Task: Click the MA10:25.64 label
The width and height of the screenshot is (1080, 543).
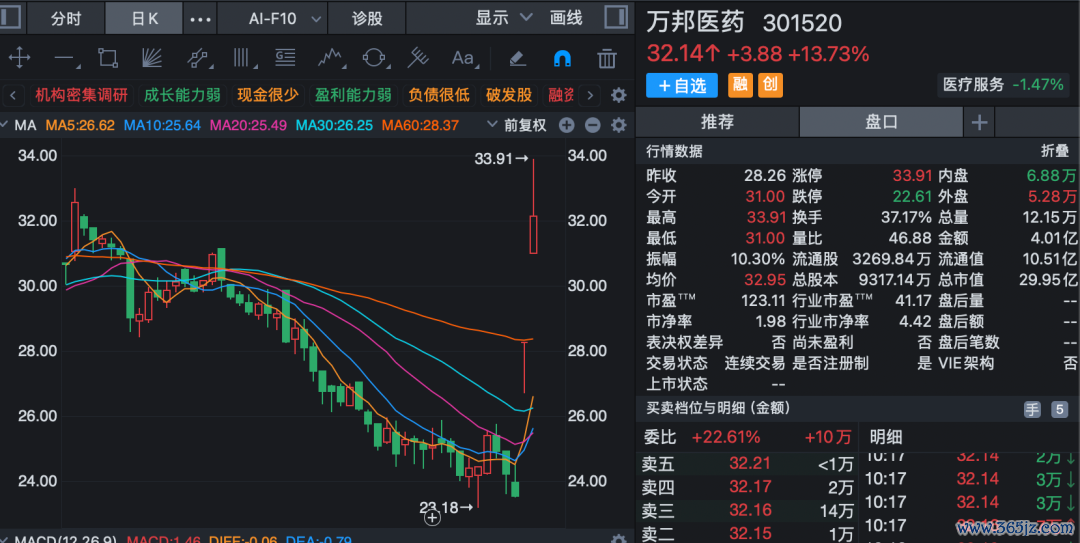Action: pos(162,125)
